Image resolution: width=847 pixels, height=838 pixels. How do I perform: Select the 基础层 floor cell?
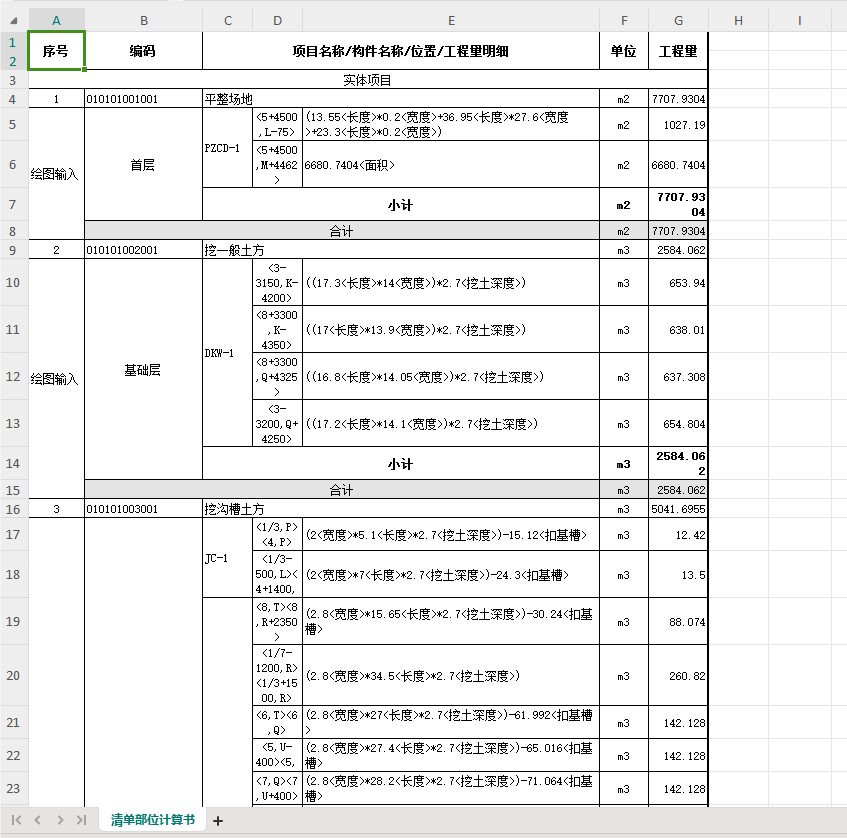click(x=143, y=370)
